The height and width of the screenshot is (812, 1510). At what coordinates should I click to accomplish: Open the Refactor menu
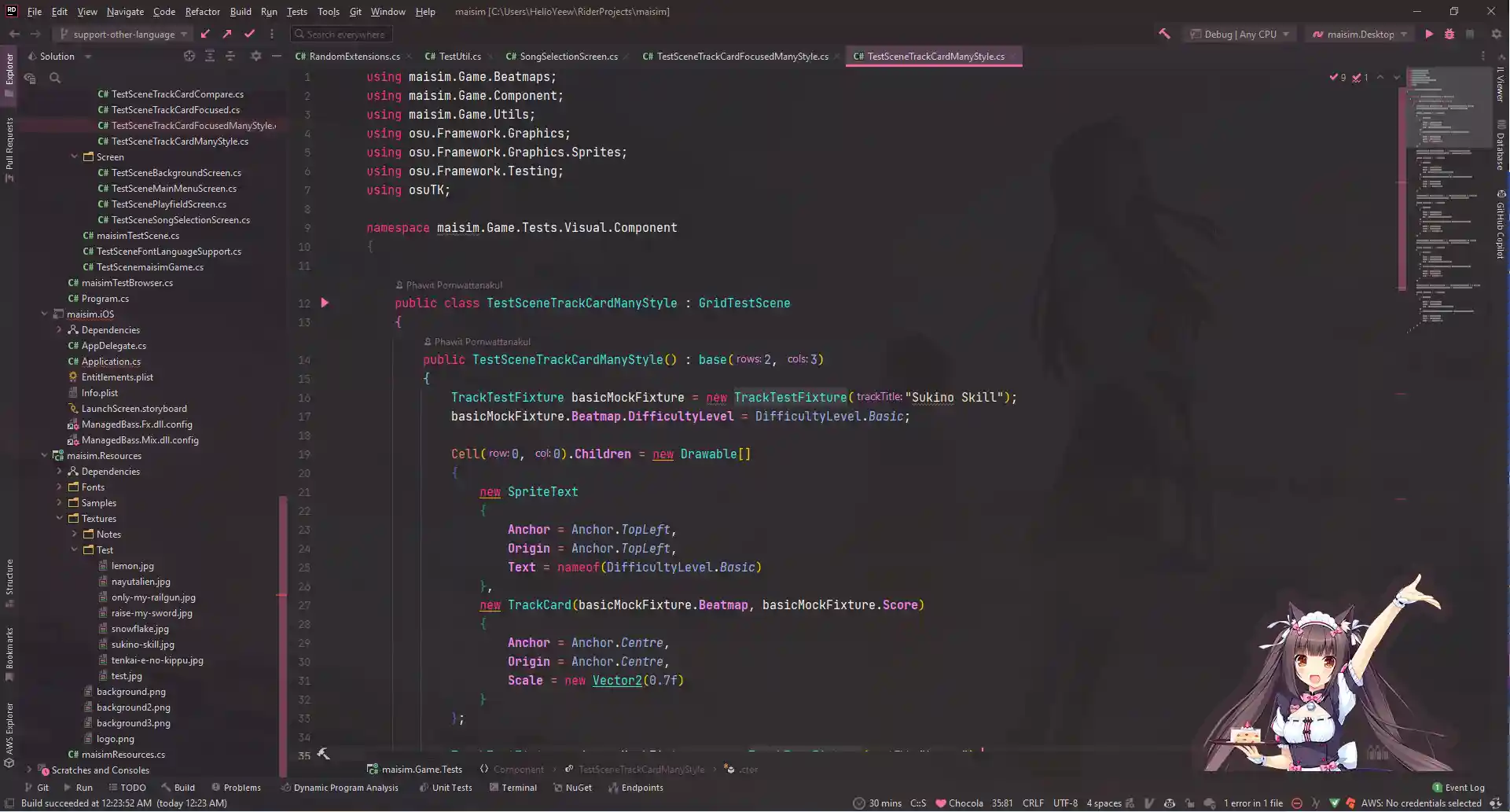click(202, 12)
